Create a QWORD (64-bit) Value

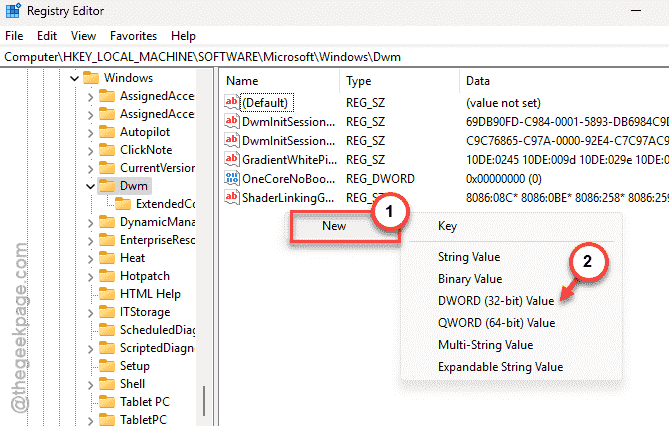coord(496,323)
